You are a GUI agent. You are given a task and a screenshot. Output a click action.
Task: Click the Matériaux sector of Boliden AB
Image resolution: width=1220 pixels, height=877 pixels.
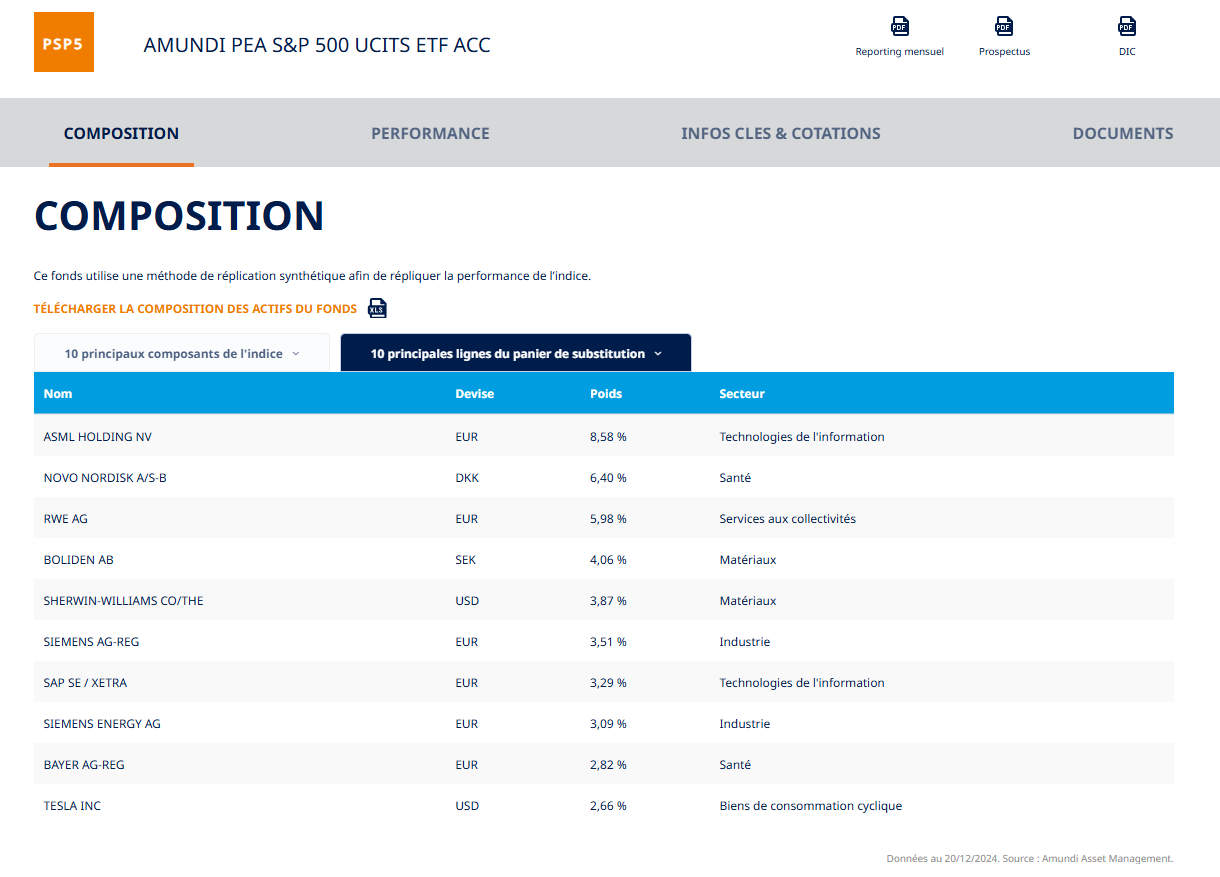coord(748,560)
